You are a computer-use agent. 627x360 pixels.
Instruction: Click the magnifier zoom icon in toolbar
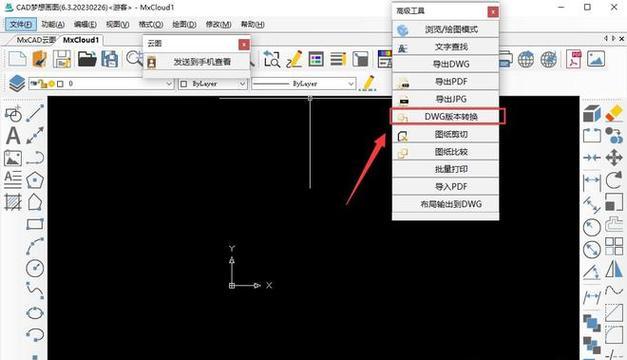pos(134,58)
